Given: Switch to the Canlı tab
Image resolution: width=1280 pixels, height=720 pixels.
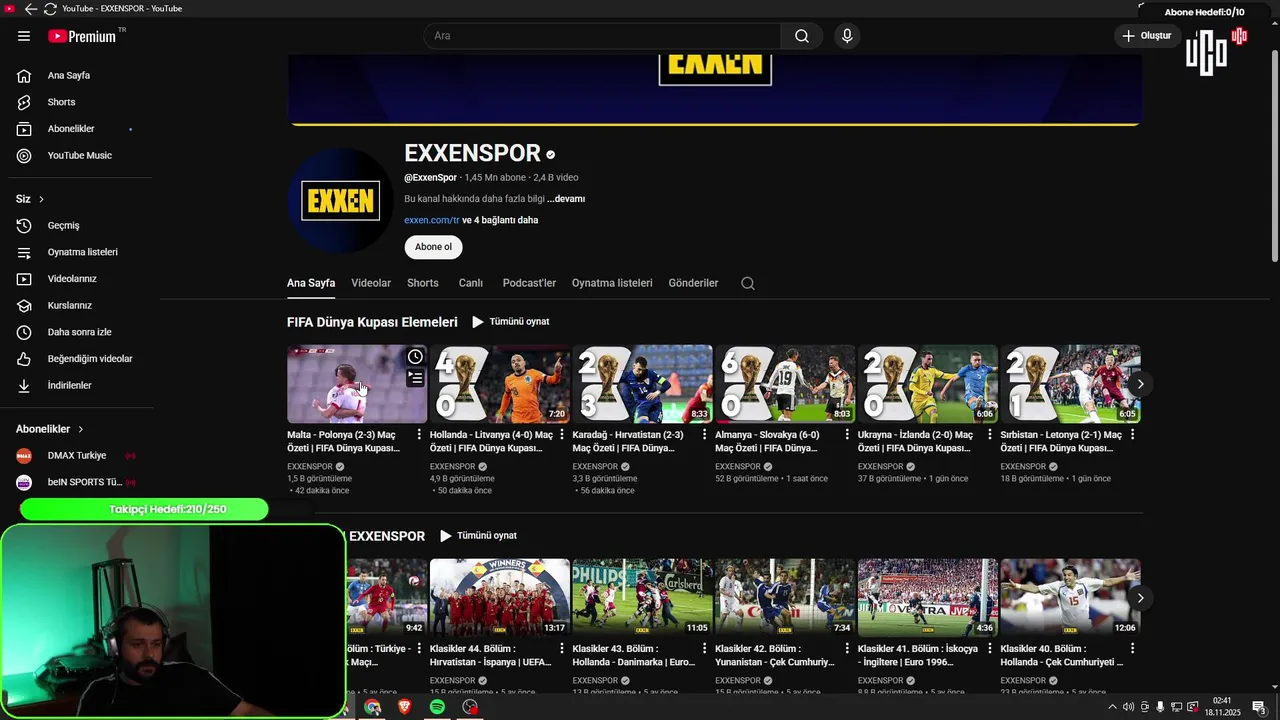Looking at the screenshot, I should coord(471,283).
